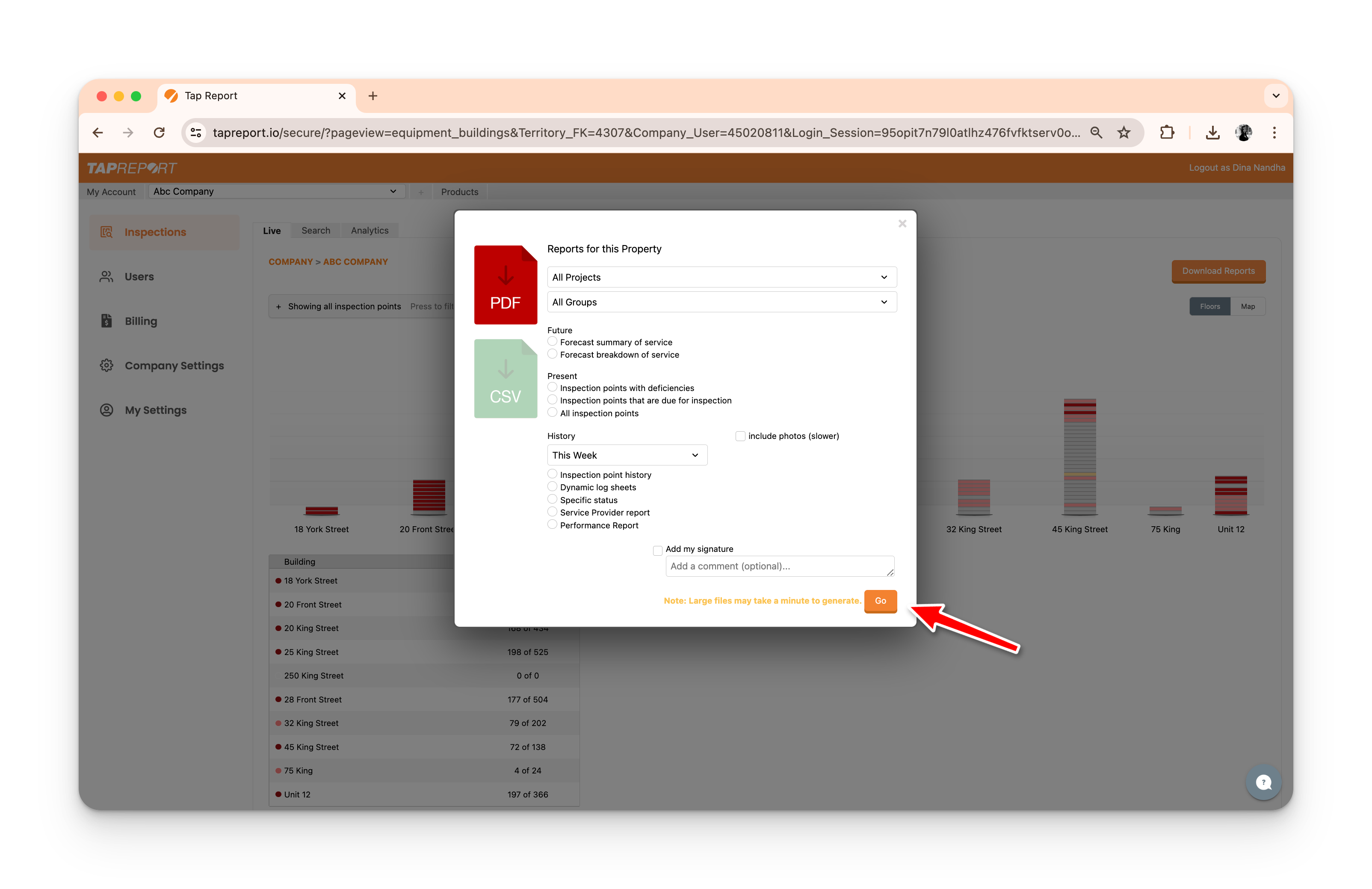
Task: Close the reports dialog with X
Action: coord(902,224)
